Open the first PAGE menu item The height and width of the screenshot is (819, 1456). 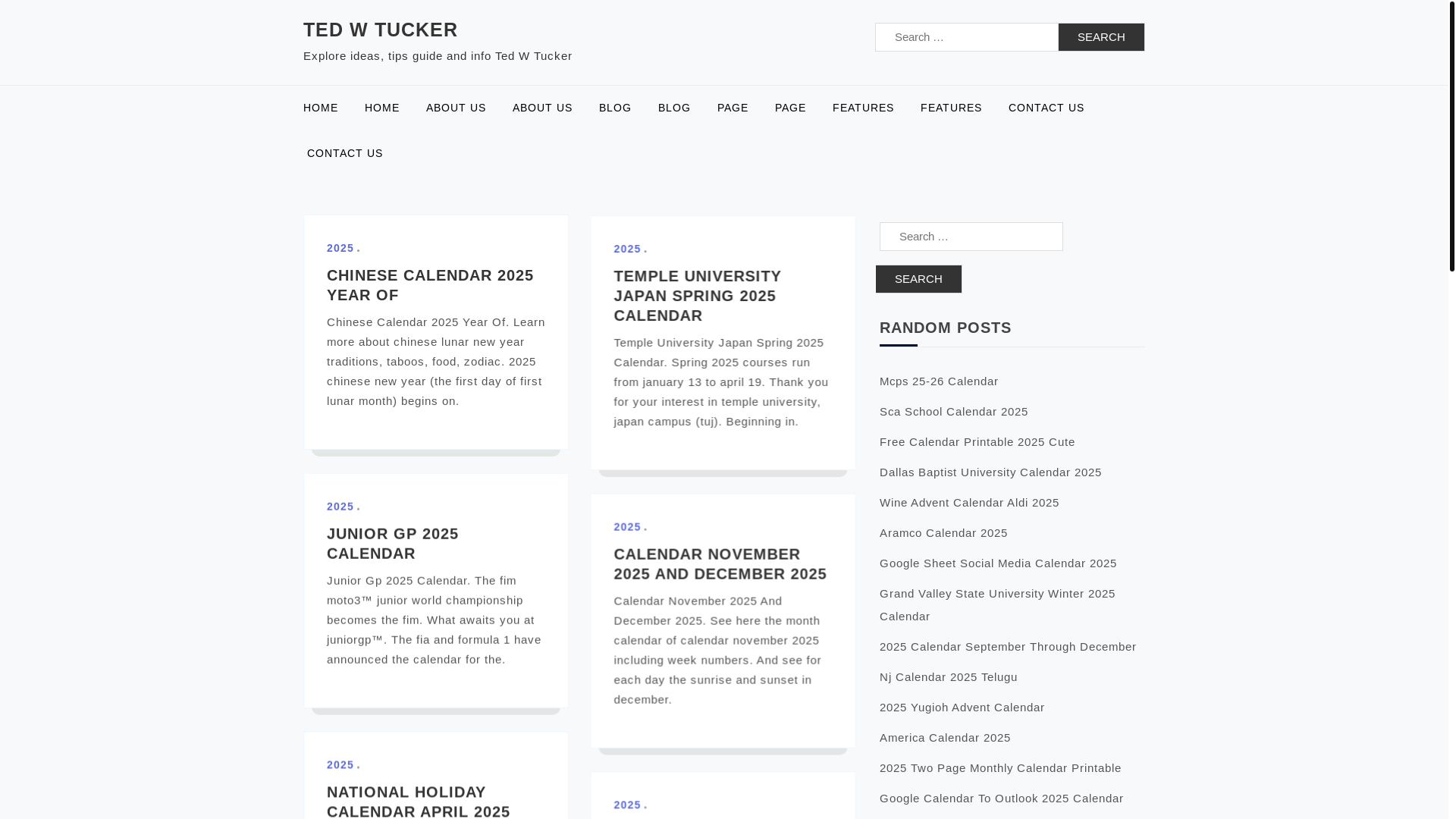[x=733, y=108]
